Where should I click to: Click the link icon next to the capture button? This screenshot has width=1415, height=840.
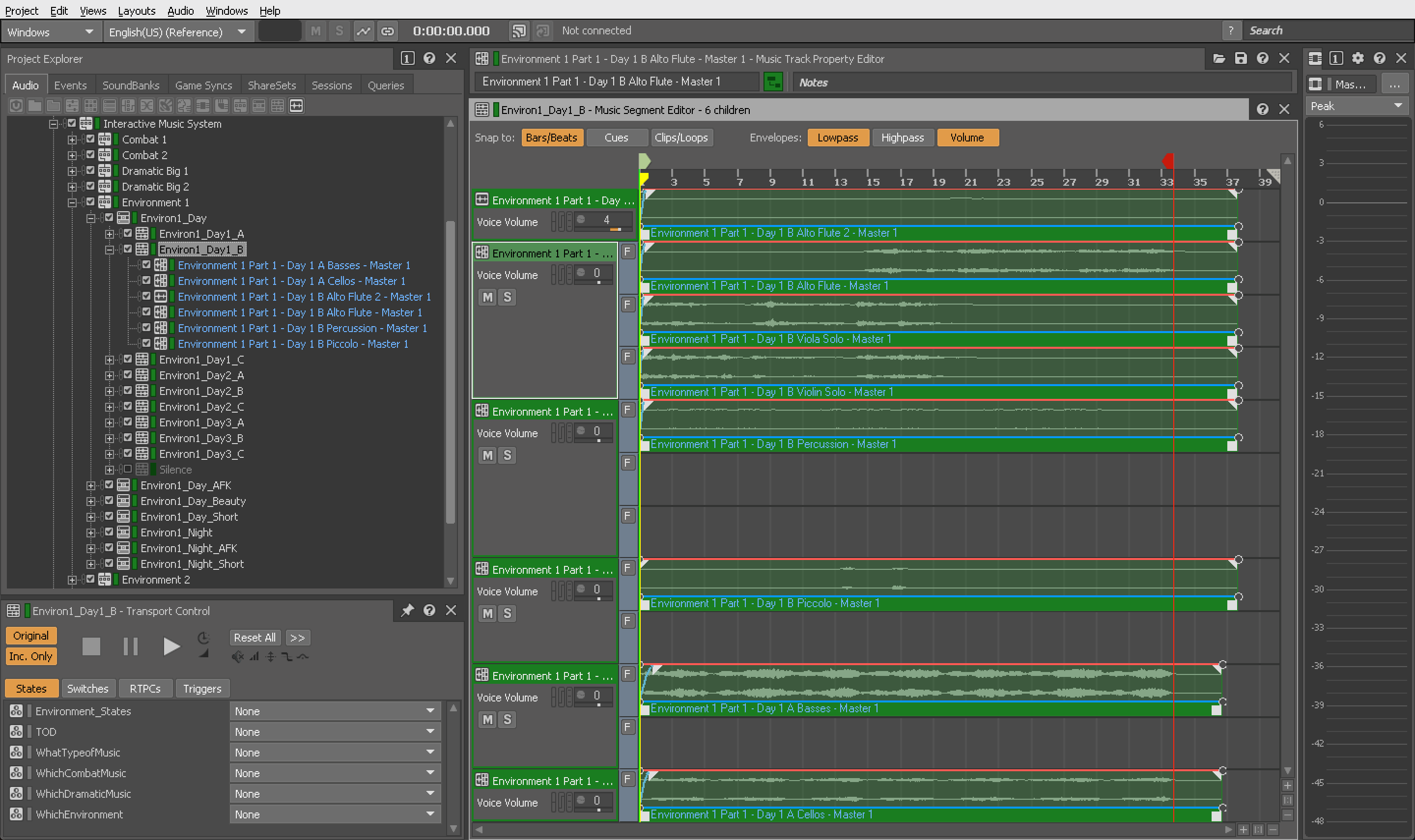point(387,31)
